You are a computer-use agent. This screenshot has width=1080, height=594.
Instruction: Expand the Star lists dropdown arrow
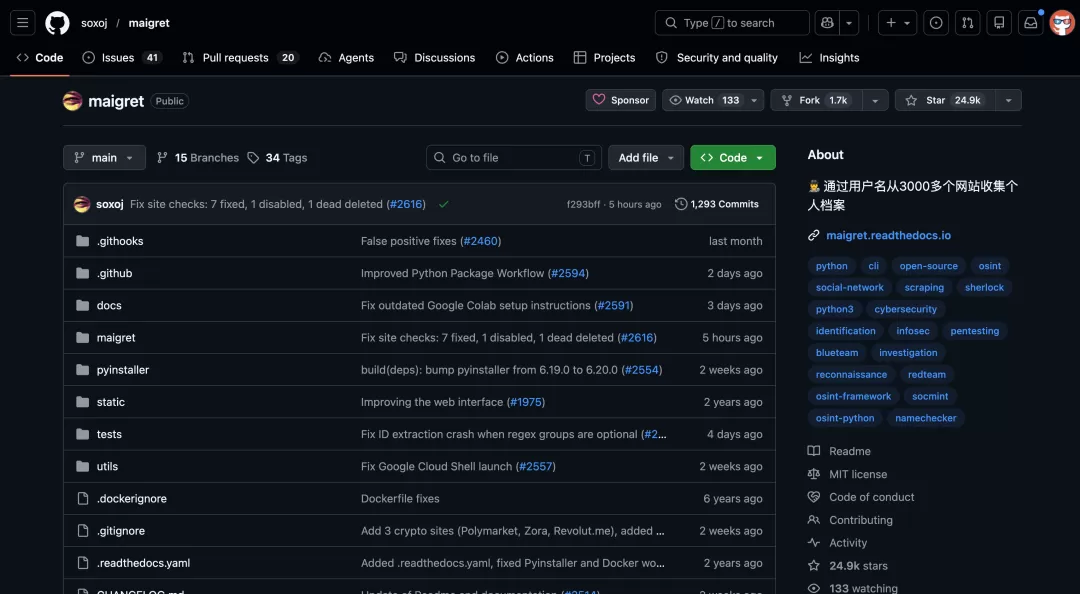point(1008,101)
